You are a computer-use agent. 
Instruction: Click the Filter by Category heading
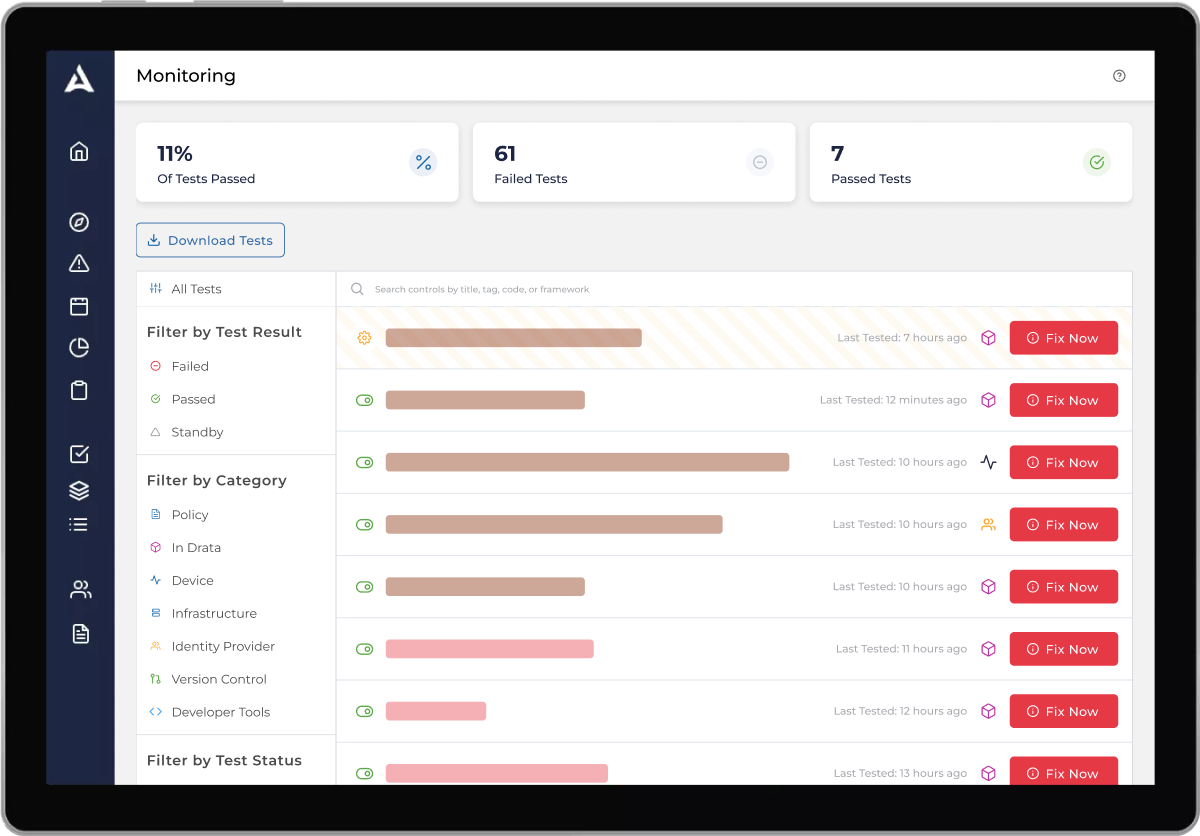point(217,480)
